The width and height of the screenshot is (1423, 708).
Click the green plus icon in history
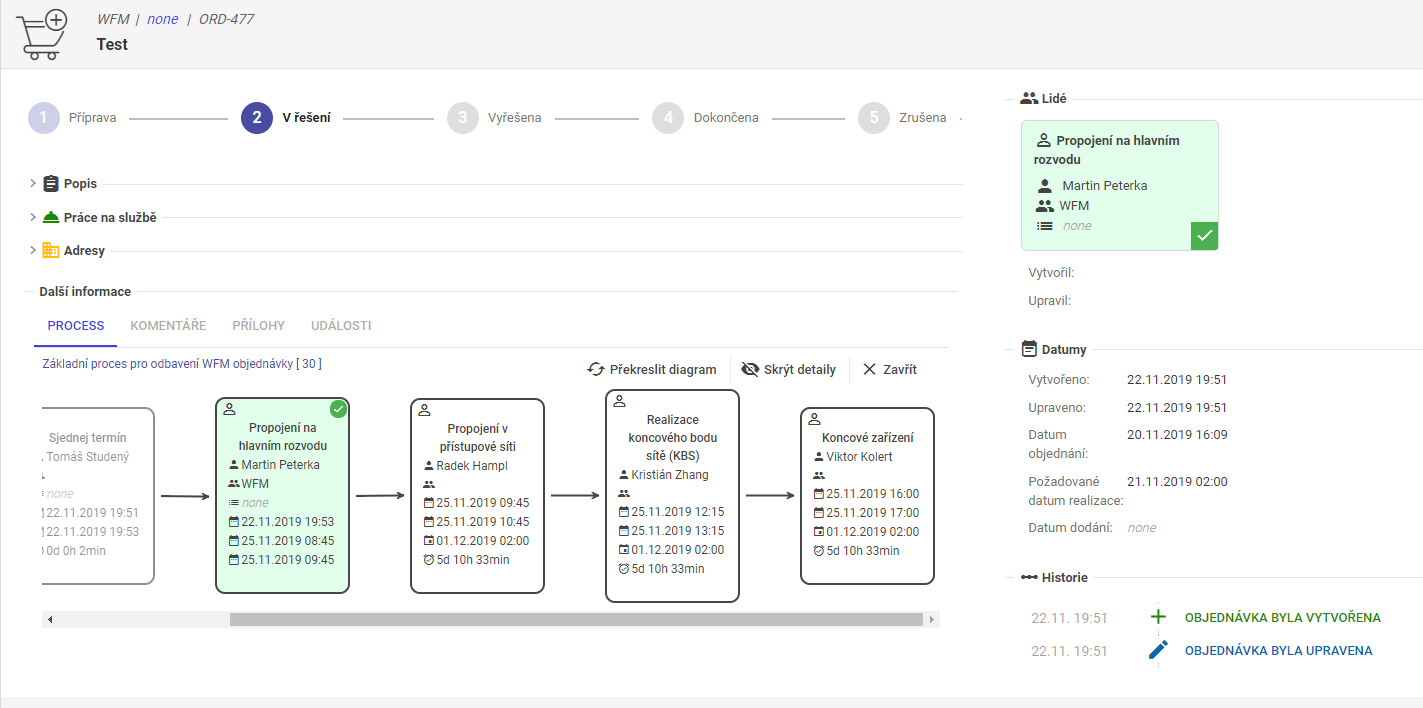[x=1158, y=617]
